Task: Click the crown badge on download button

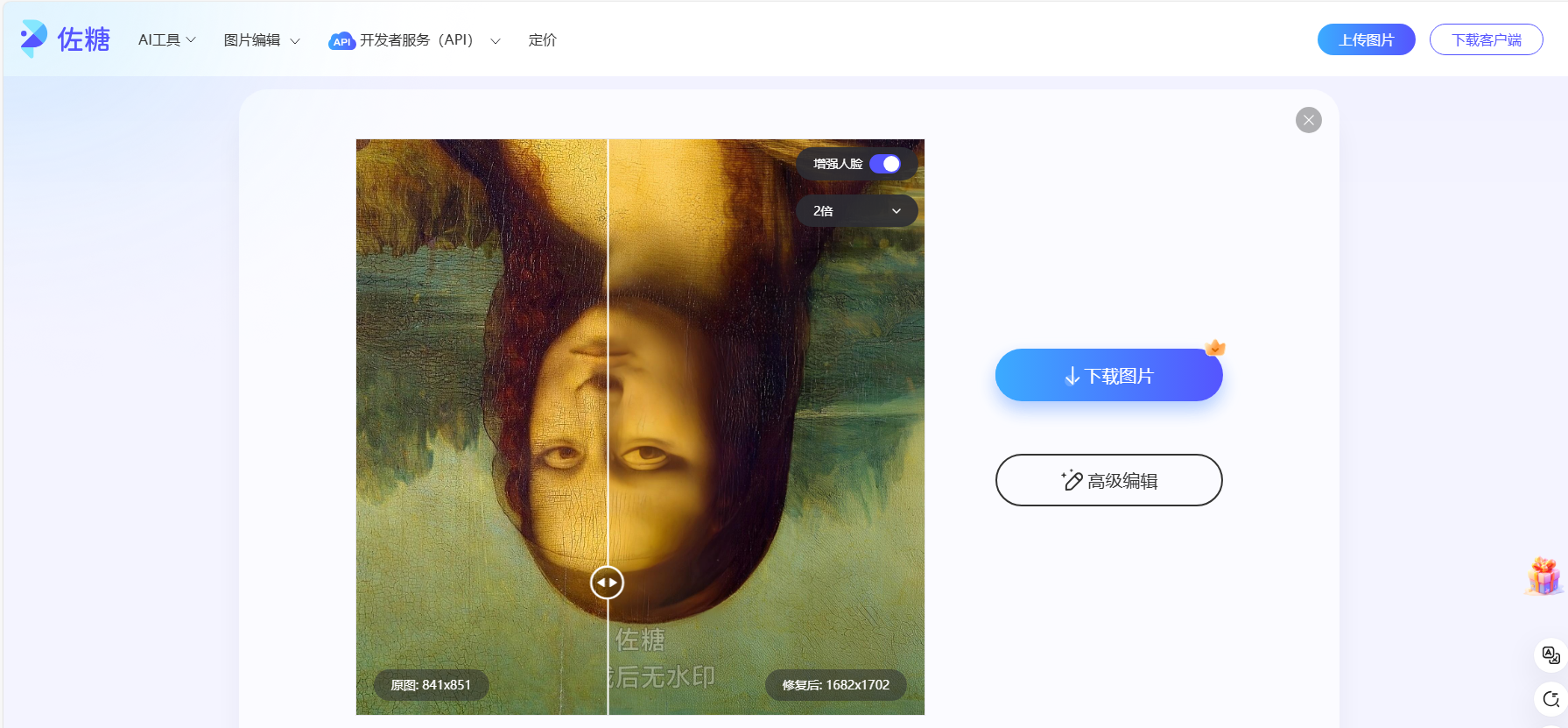Action: [1214, 348]
